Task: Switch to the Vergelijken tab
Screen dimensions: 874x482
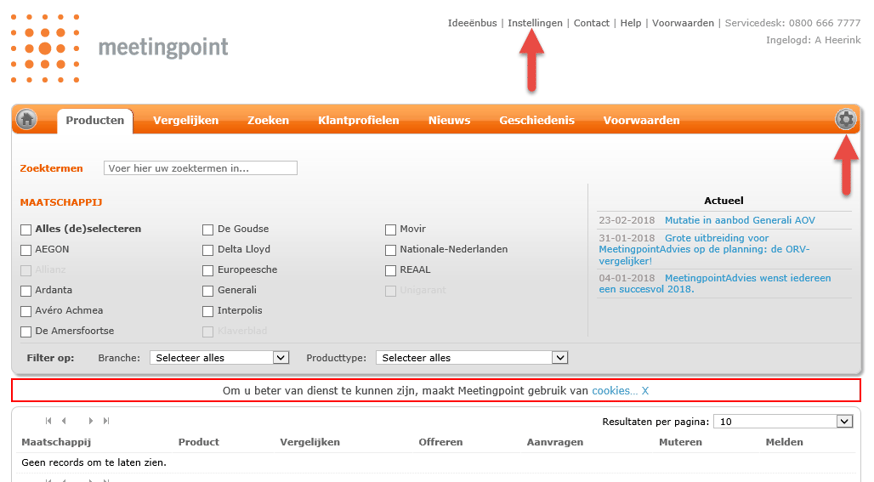Action: 186,120
